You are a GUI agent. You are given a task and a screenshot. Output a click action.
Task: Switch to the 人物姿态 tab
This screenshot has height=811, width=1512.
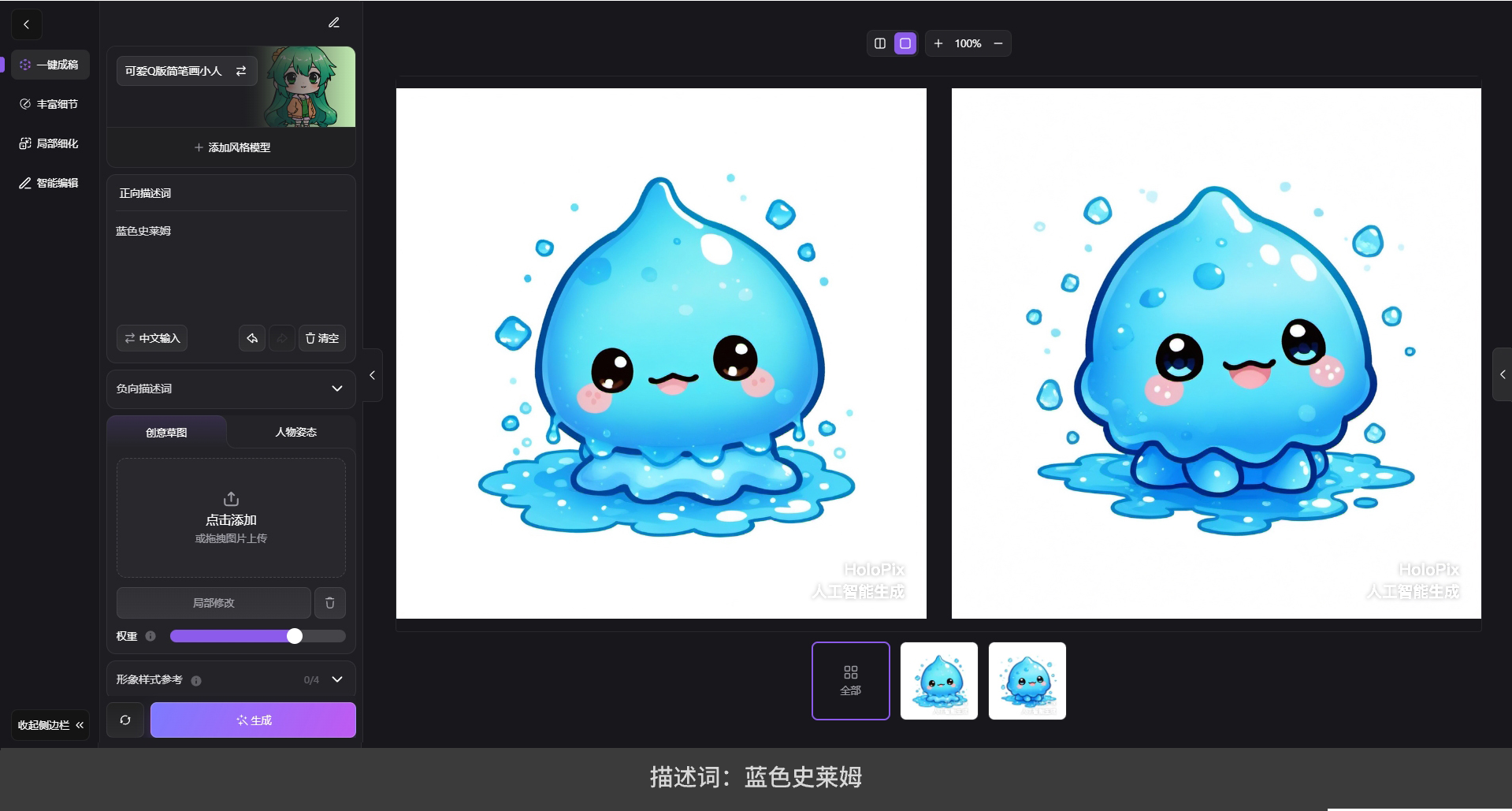point(295,432)
